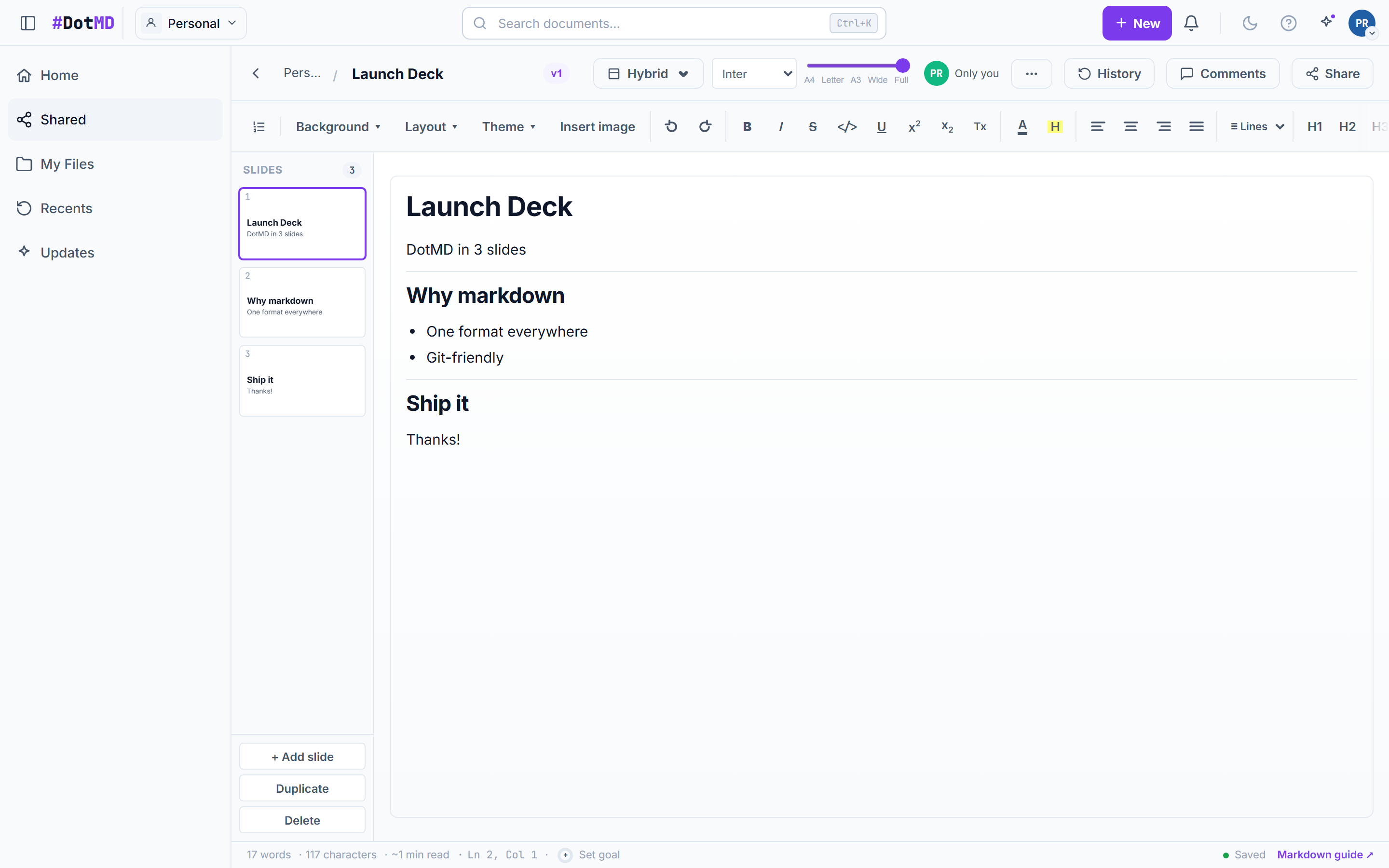Click the Pers... breadcrumb
Screen dimensions: 1389x868
coord(302,73)
